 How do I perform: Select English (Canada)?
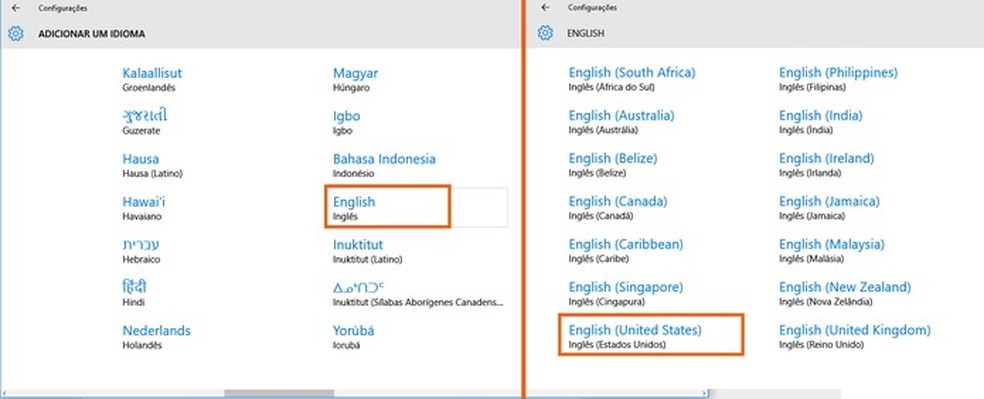[618, 209]
